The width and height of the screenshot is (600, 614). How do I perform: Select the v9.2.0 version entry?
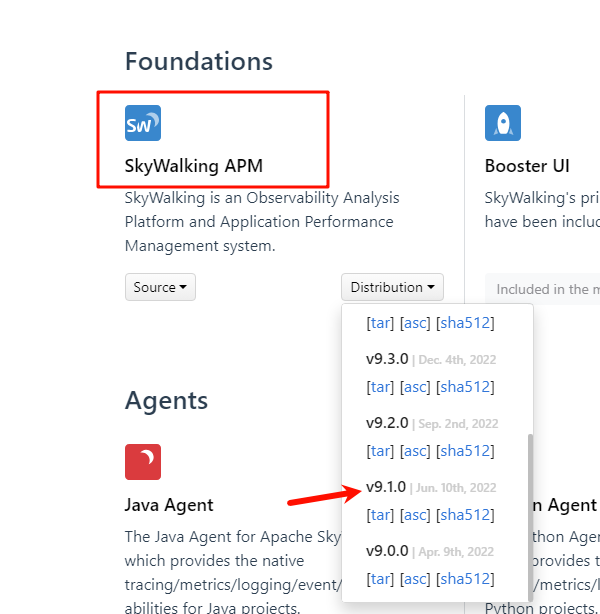click(387, 423)
